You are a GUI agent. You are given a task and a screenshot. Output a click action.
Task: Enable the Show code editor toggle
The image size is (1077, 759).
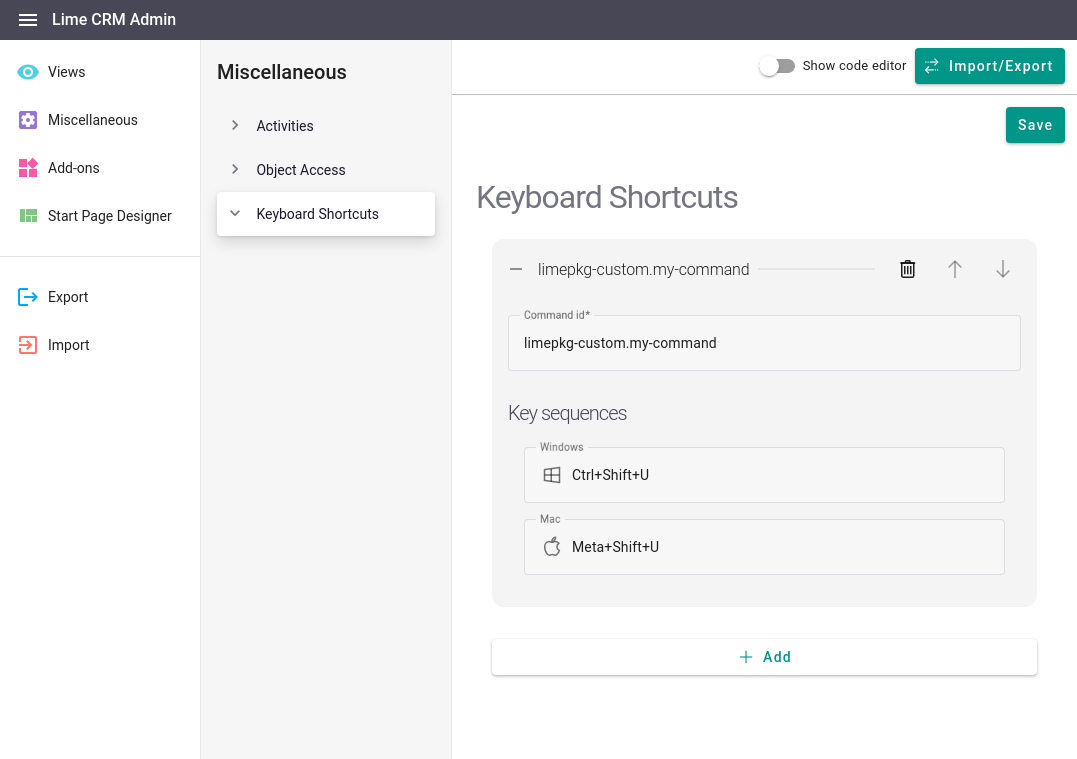click(x=778, y=65)
